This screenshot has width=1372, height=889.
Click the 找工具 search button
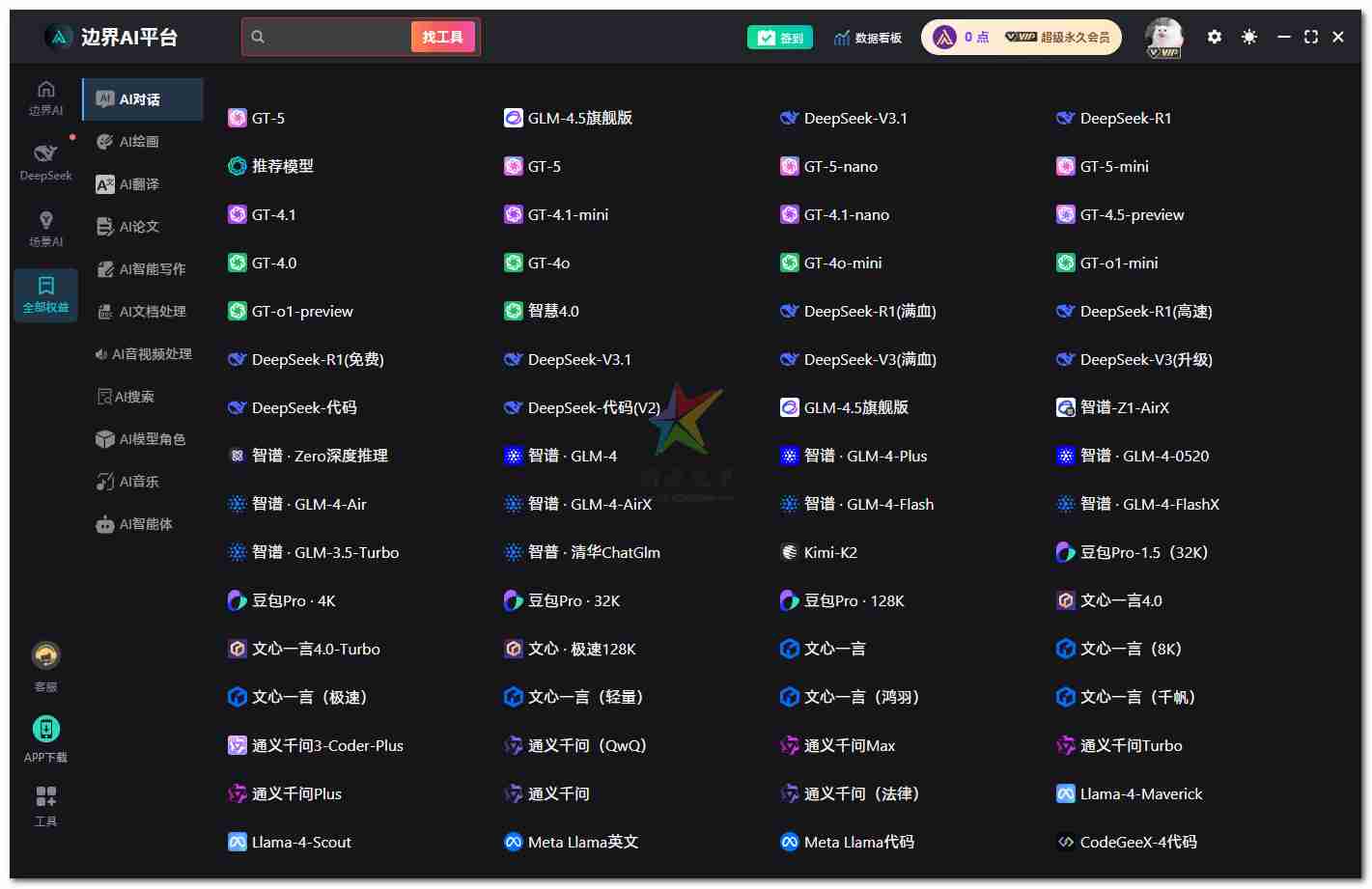coord(443,36)
